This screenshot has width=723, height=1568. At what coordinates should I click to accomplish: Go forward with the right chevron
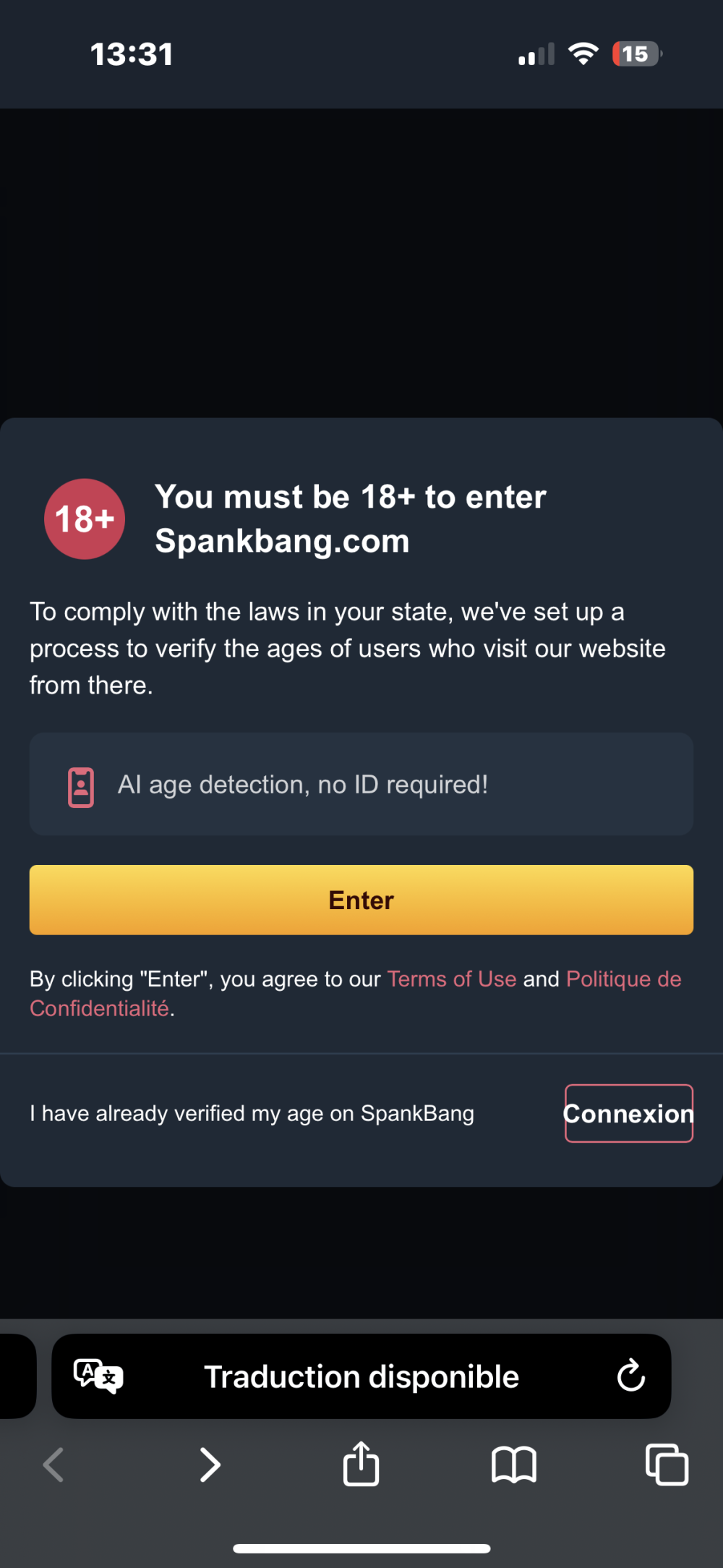pyautogui.click(x=210, y=1465)
